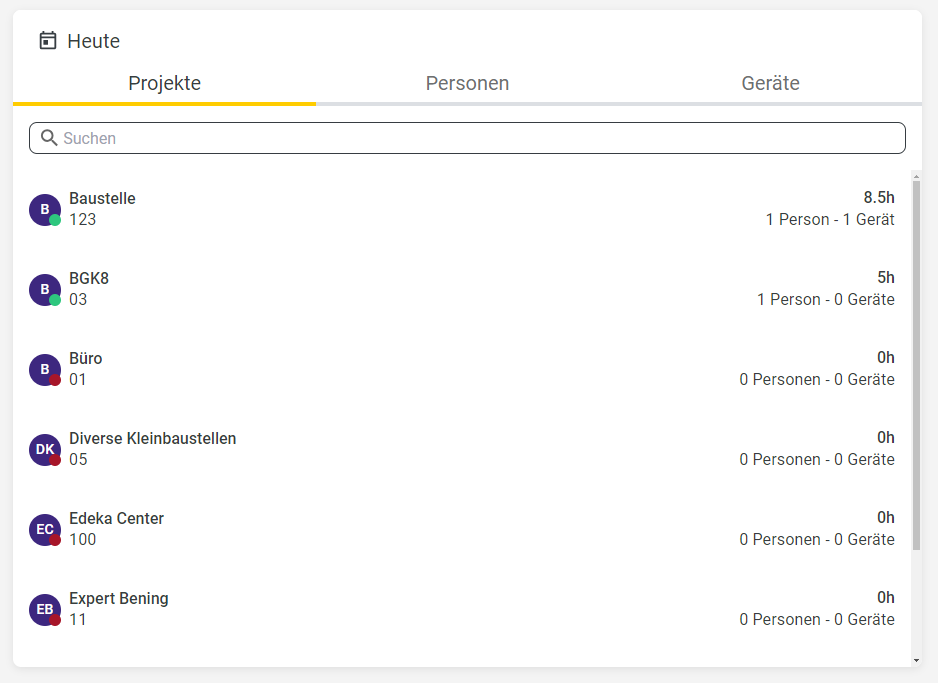
Task: Click the Baustelle project avatar
Action: click(x=45, y=210)
